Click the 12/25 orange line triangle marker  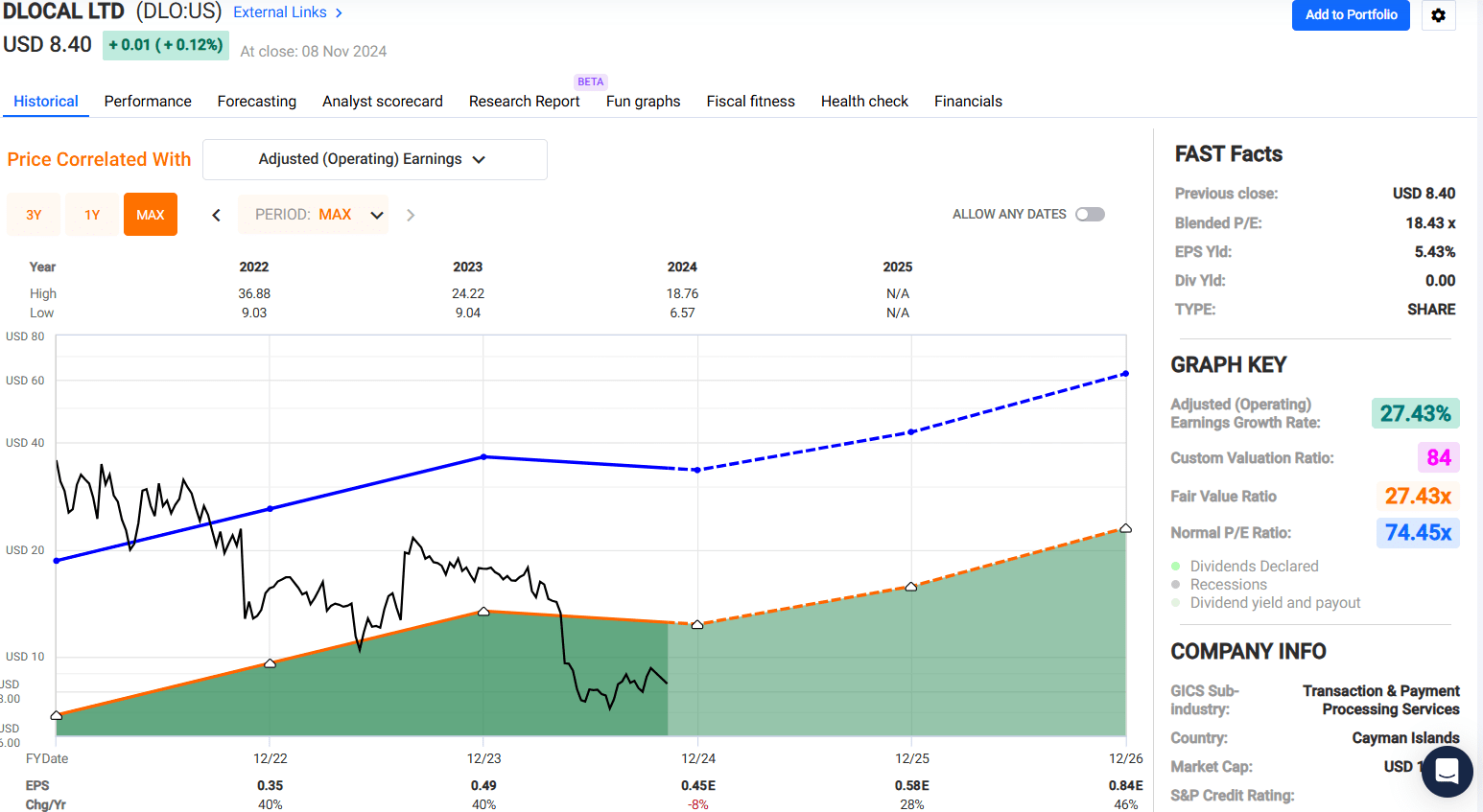(x=911, y=586)
